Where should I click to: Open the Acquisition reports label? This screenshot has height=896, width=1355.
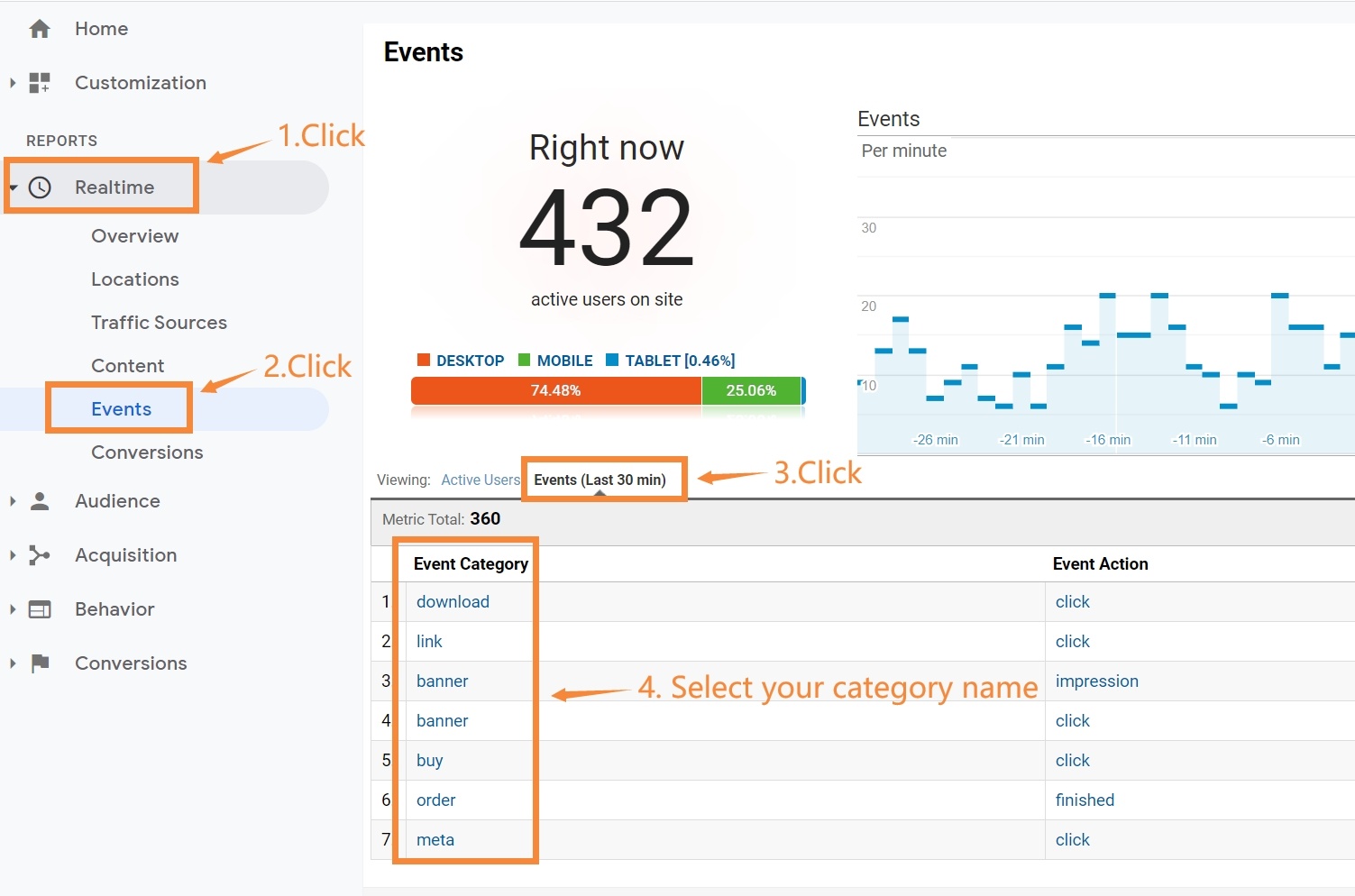tap(125, 555)
